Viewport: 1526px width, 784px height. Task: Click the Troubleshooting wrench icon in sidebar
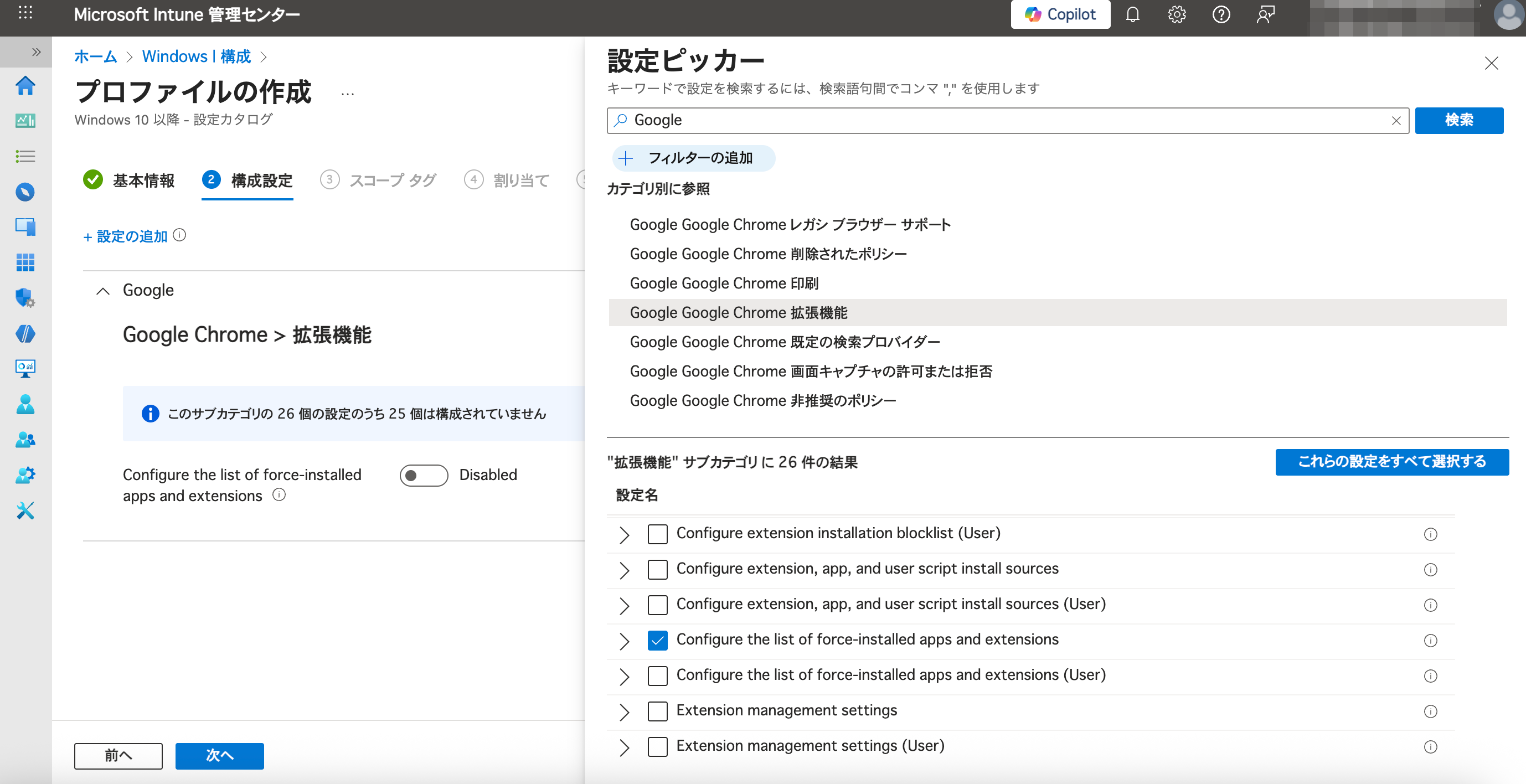click(x=25, y=510)
